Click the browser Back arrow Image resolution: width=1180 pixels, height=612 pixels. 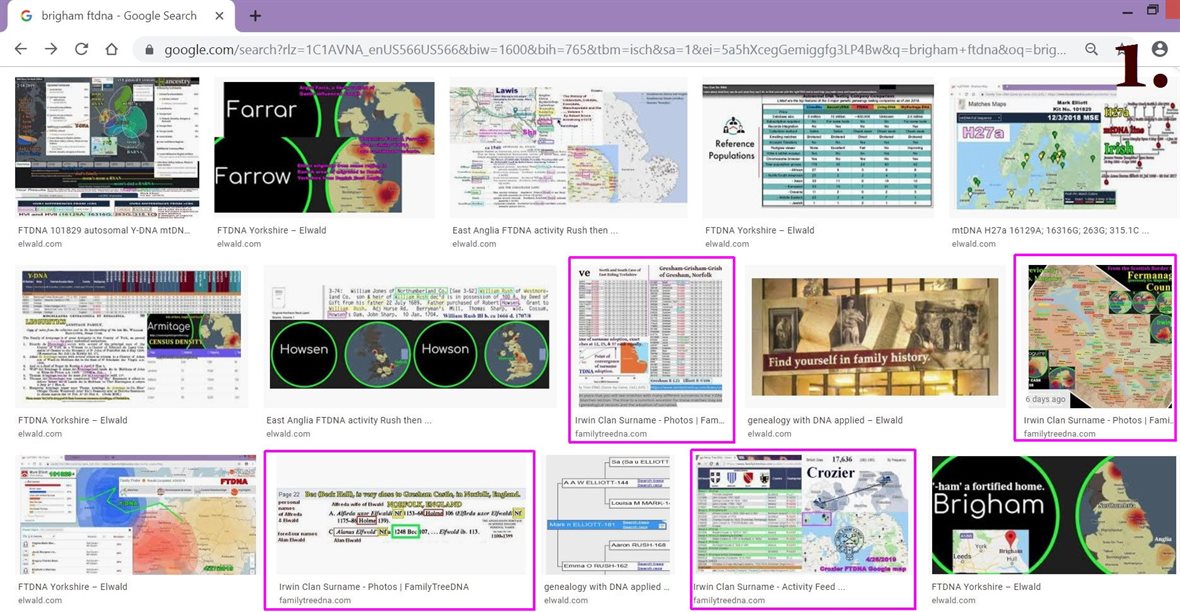[20, 49]
